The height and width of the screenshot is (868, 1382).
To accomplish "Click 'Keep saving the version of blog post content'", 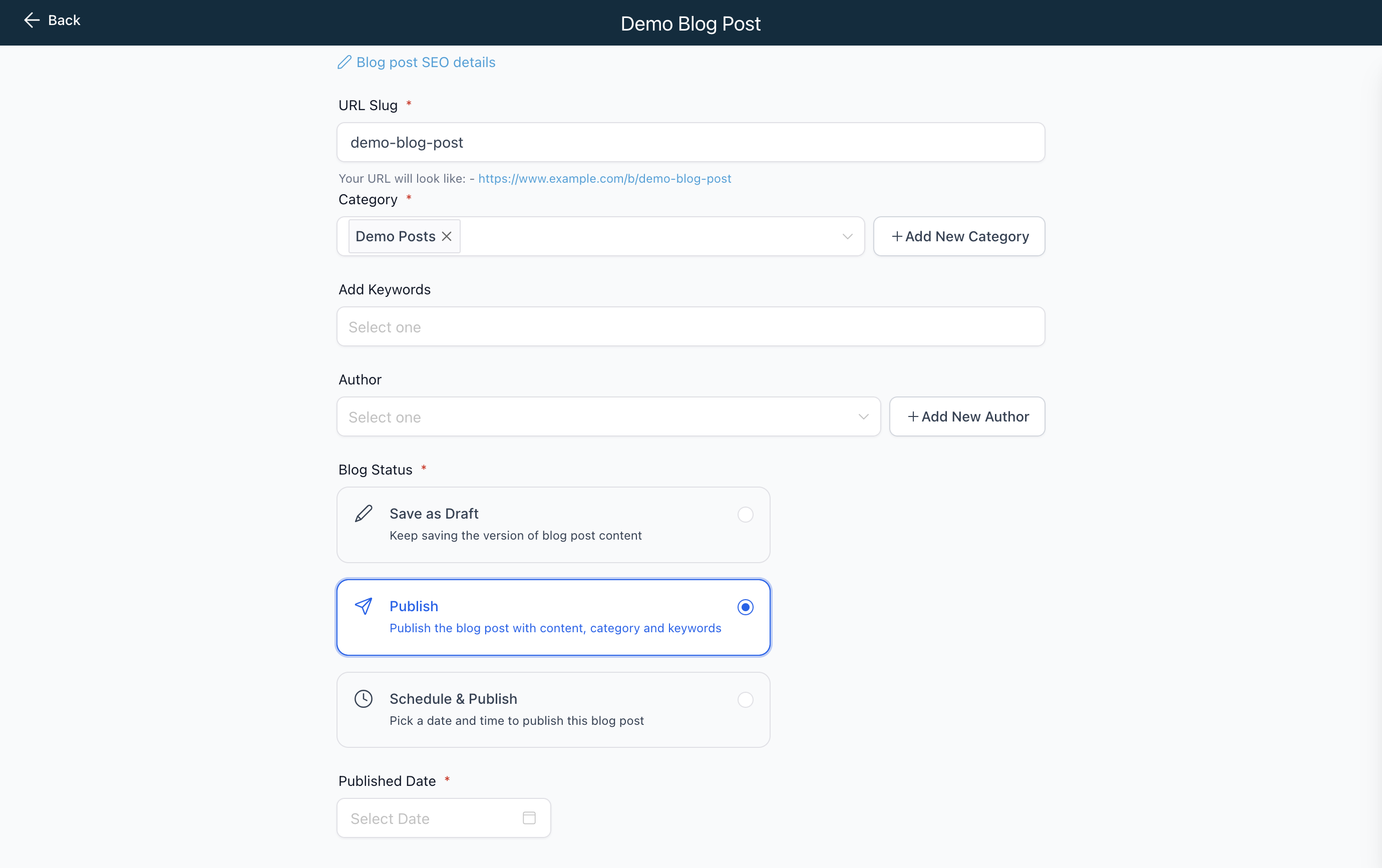I will point(515,535).
